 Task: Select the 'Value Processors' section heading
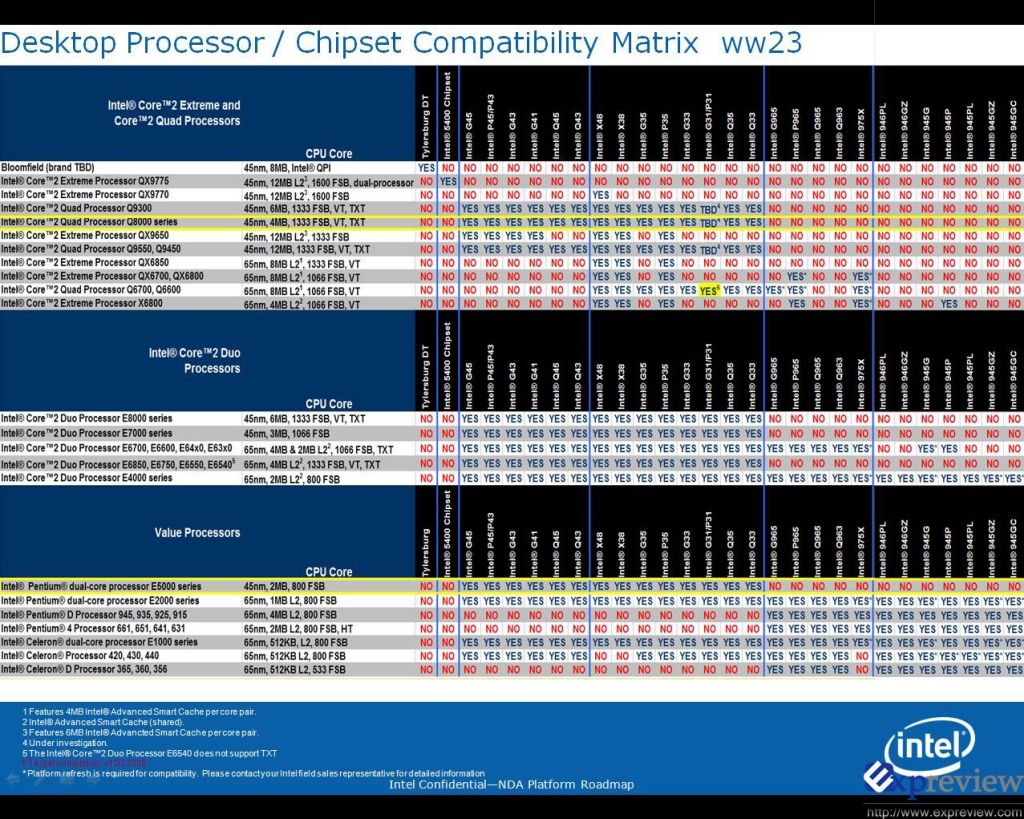(197, 533)
